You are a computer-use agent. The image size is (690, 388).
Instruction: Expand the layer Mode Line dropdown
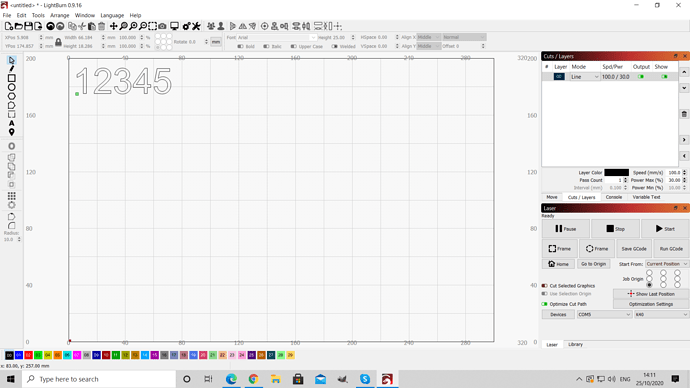coord(584,77)
